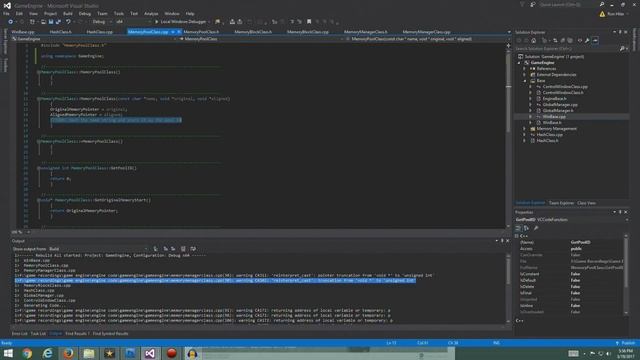Click the warning triangle icon near user name
This screenshot has width=640, height=360.
pos(602,14)
